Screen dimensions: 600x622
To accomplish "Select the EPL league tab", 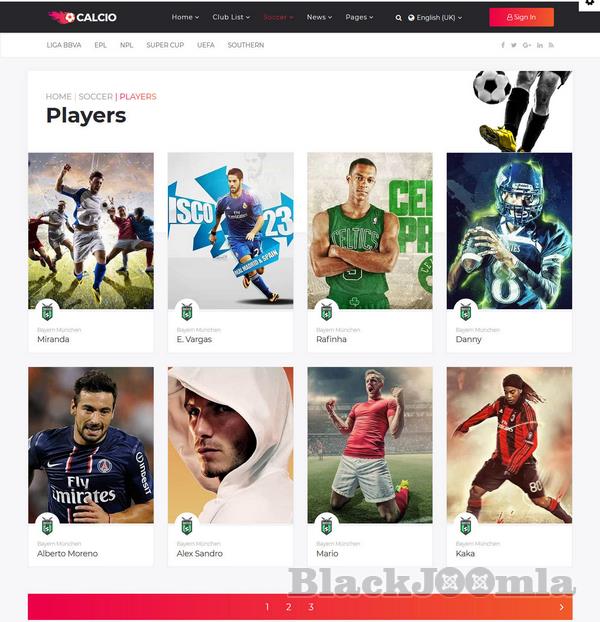I will click(100, 45).
